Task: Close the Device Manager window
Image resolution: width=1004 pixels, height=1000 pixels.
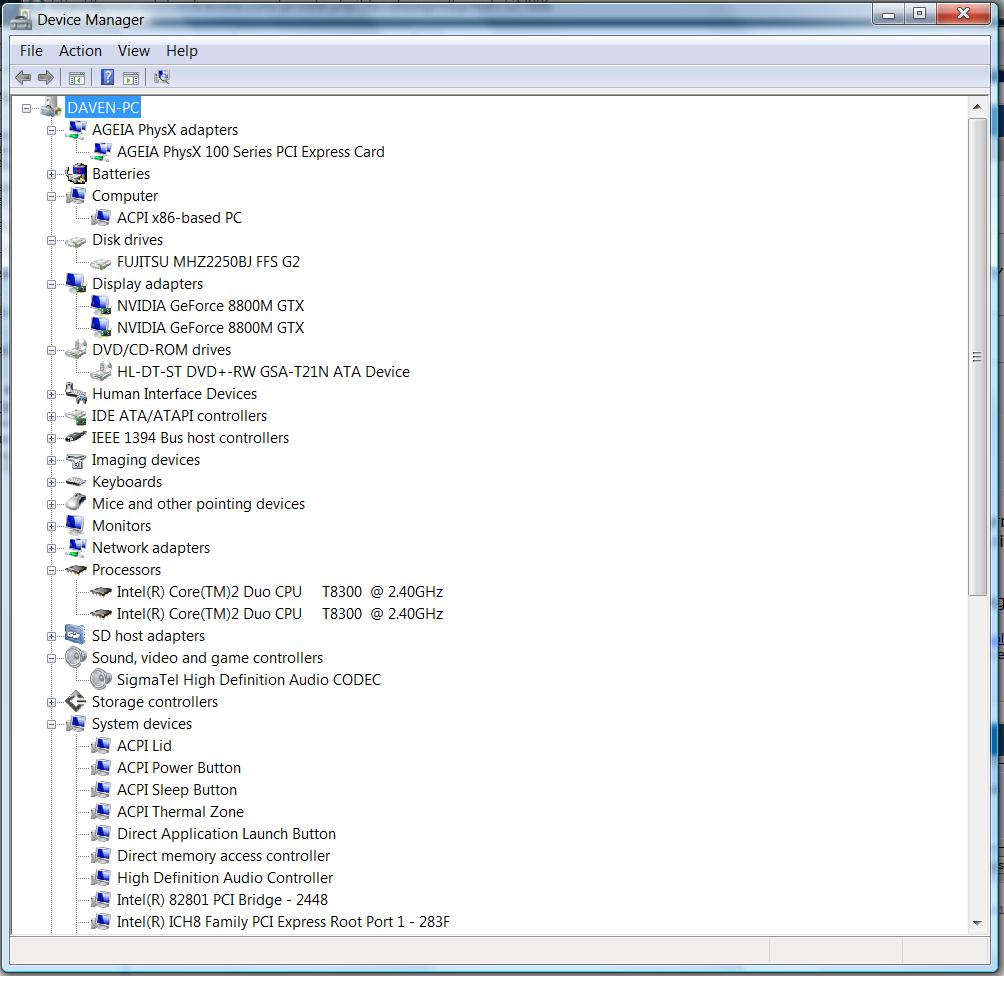Action: pyautogui.click(x=963, y=14)
